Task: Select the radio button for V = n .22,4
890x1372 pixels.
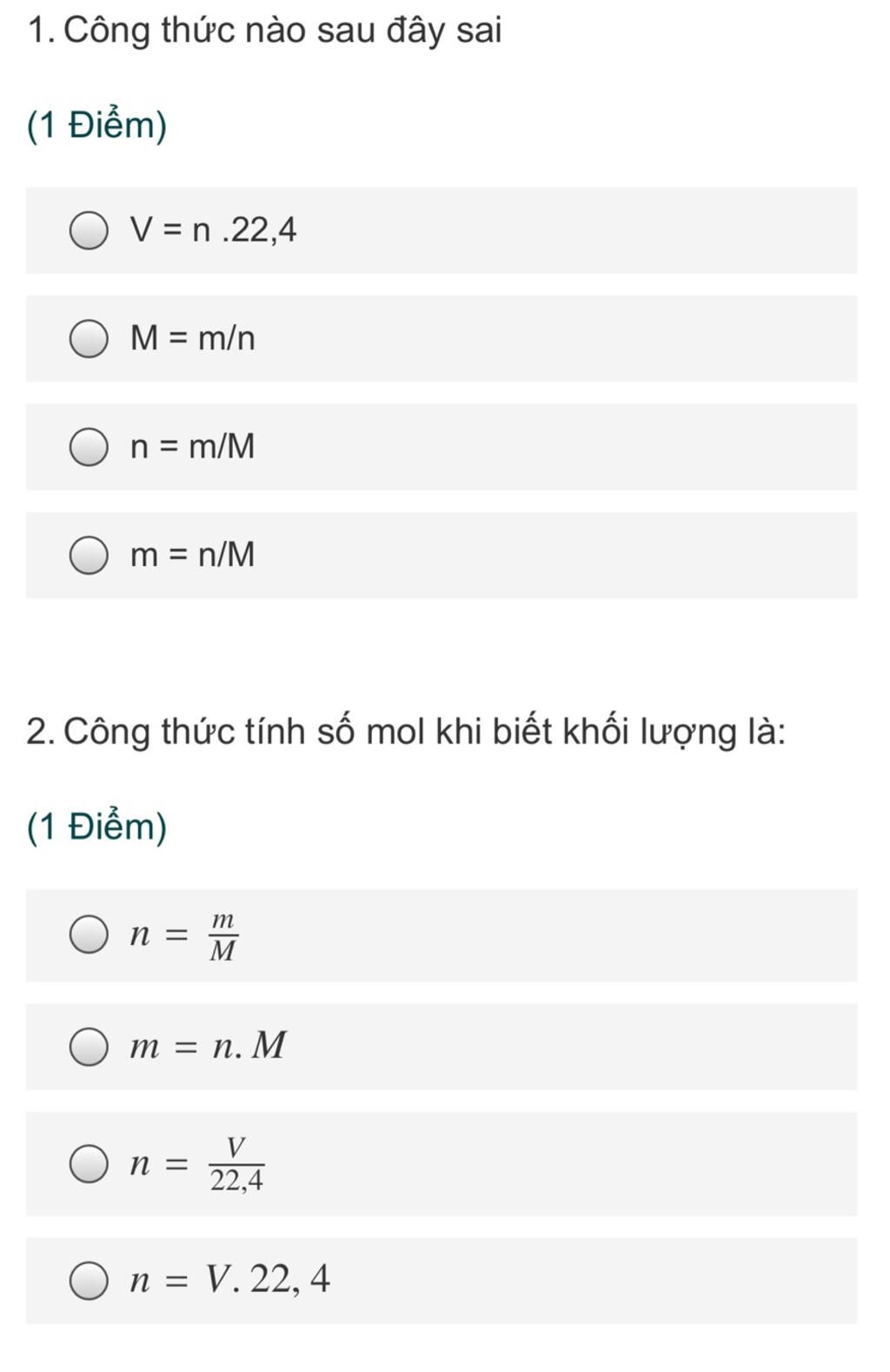Action: (89, 230)
